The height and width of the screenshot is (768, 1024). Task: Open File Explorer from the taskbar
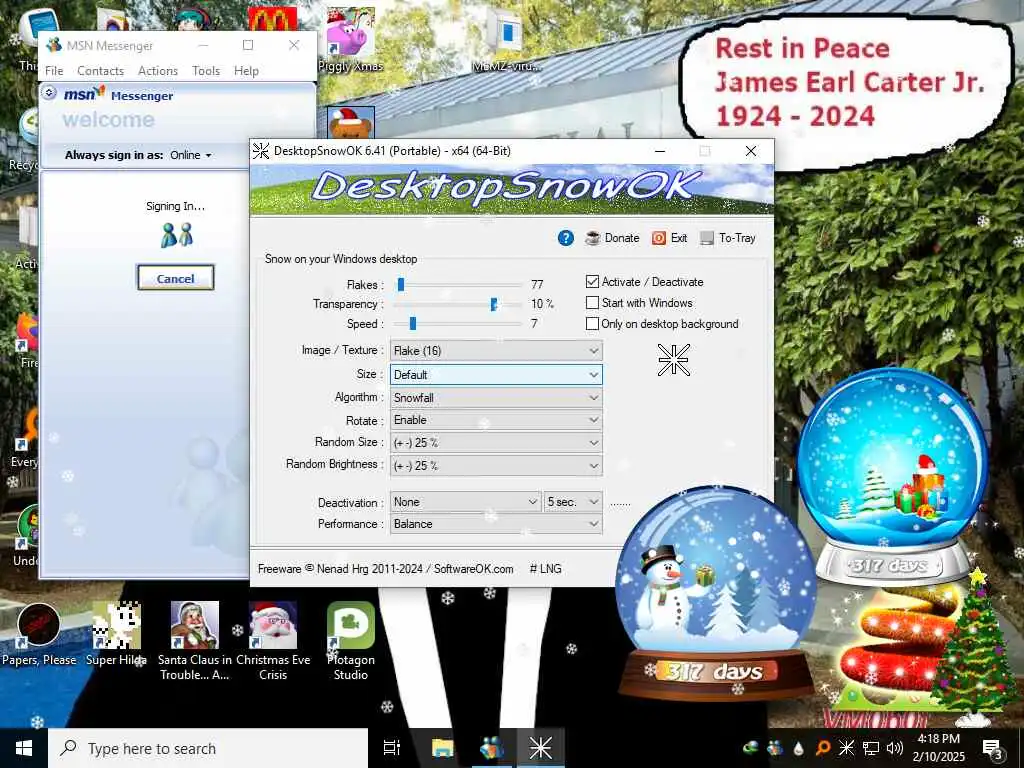pos(442,748)
